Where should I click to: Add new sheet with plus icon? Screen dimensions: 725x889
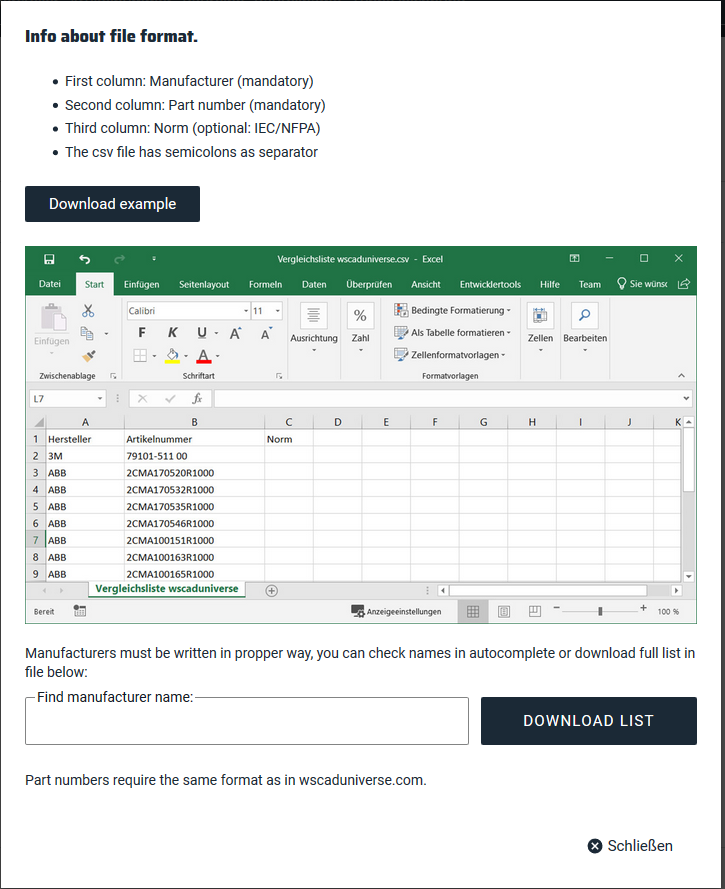coord(272,591)
